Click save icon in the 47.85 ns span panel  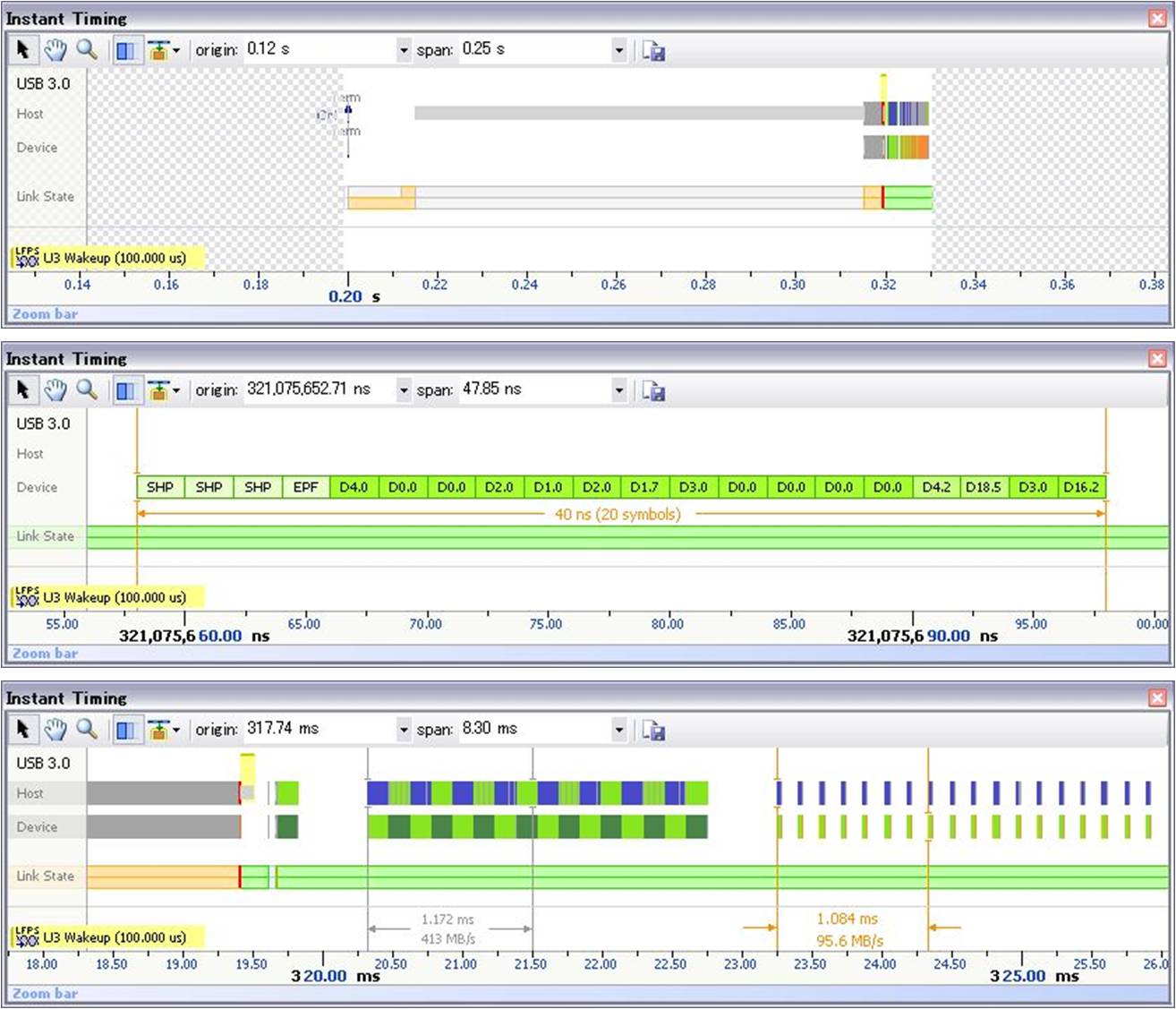pos(653,390)
